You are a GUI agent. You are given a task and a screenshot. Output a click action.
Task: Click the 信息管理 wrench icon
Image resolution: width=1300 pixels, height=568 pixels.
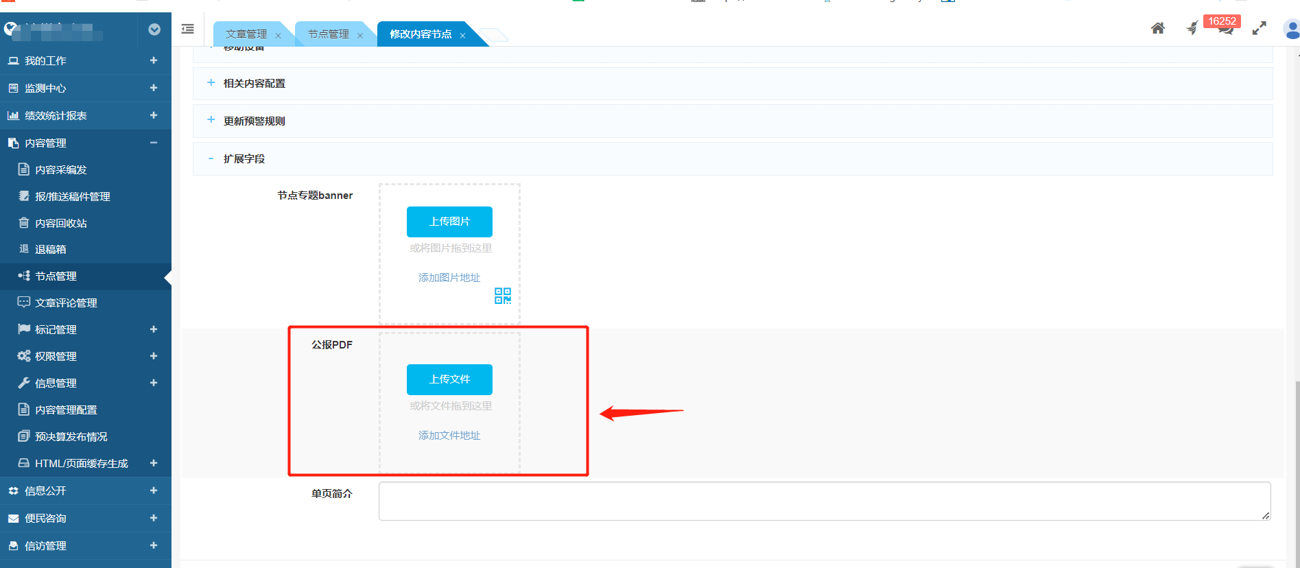(x=24, y=383)
